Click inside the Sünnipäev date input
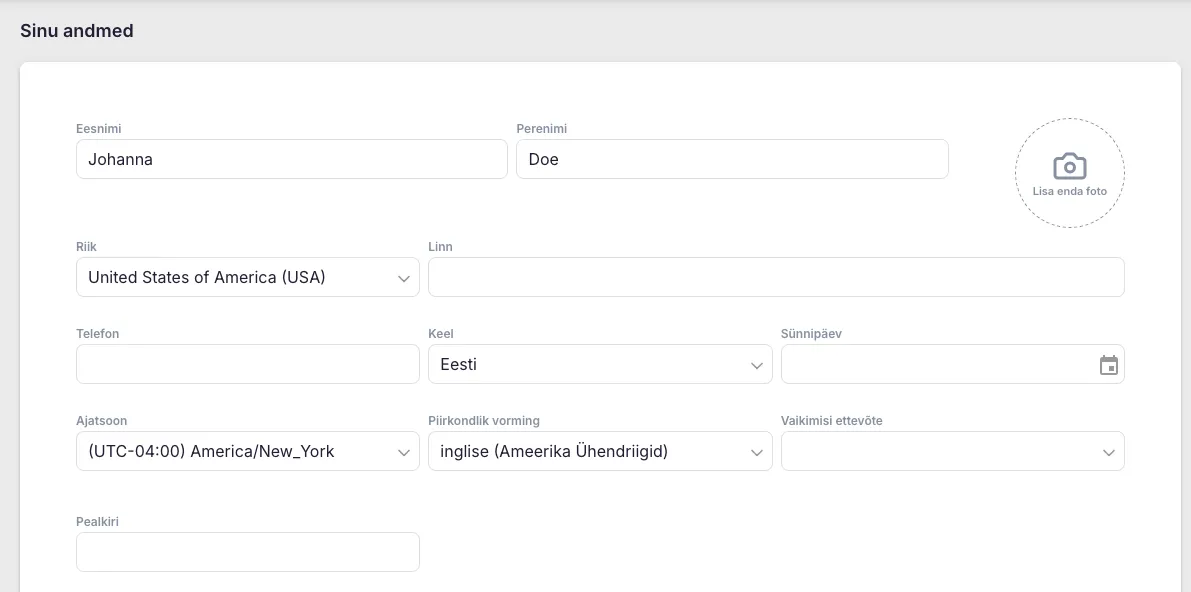The width and height of the screenshot is (1191, 592). click(935, 364)
